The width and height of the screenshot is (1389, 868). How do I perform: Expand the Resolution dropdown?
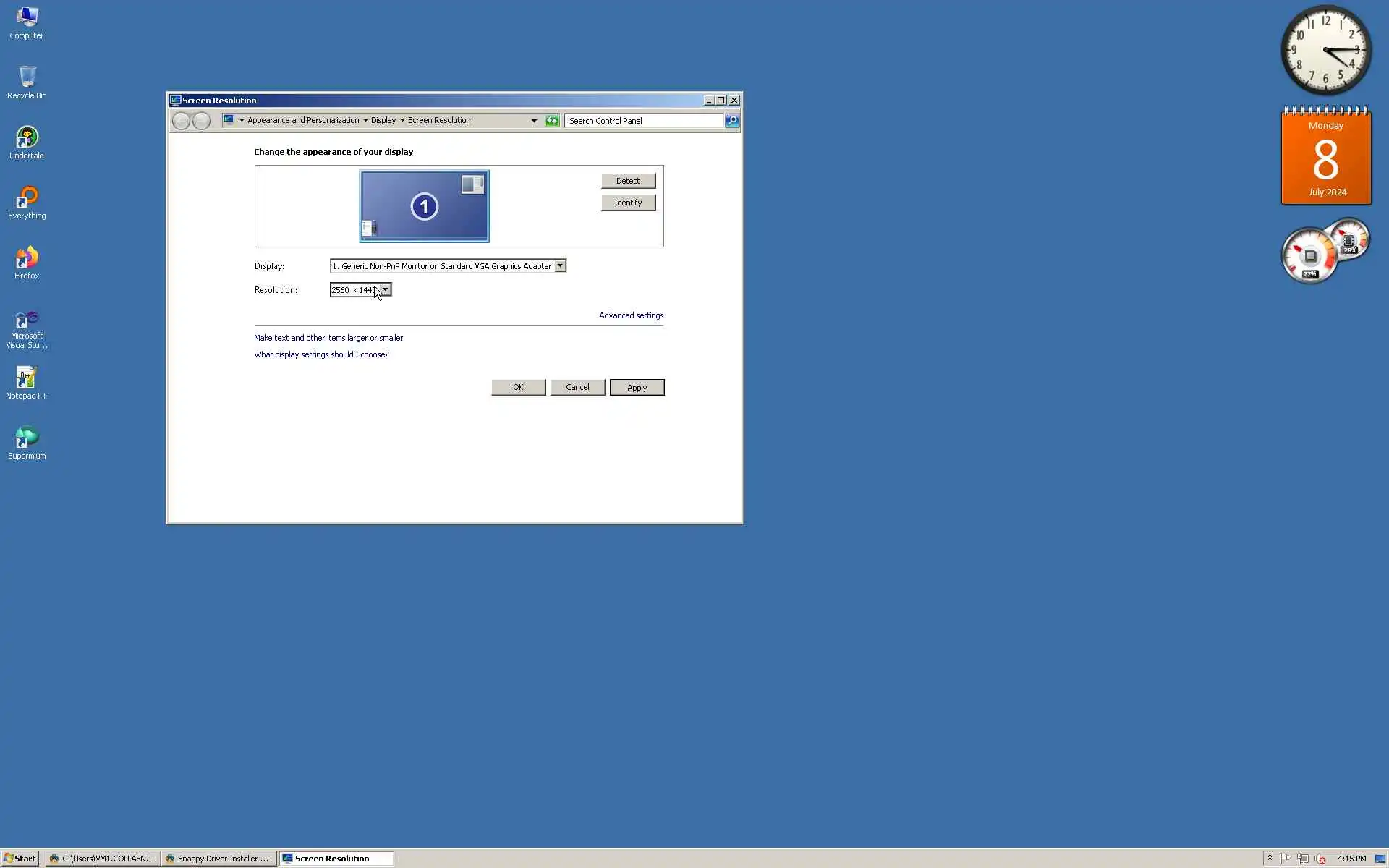point(386,290)
